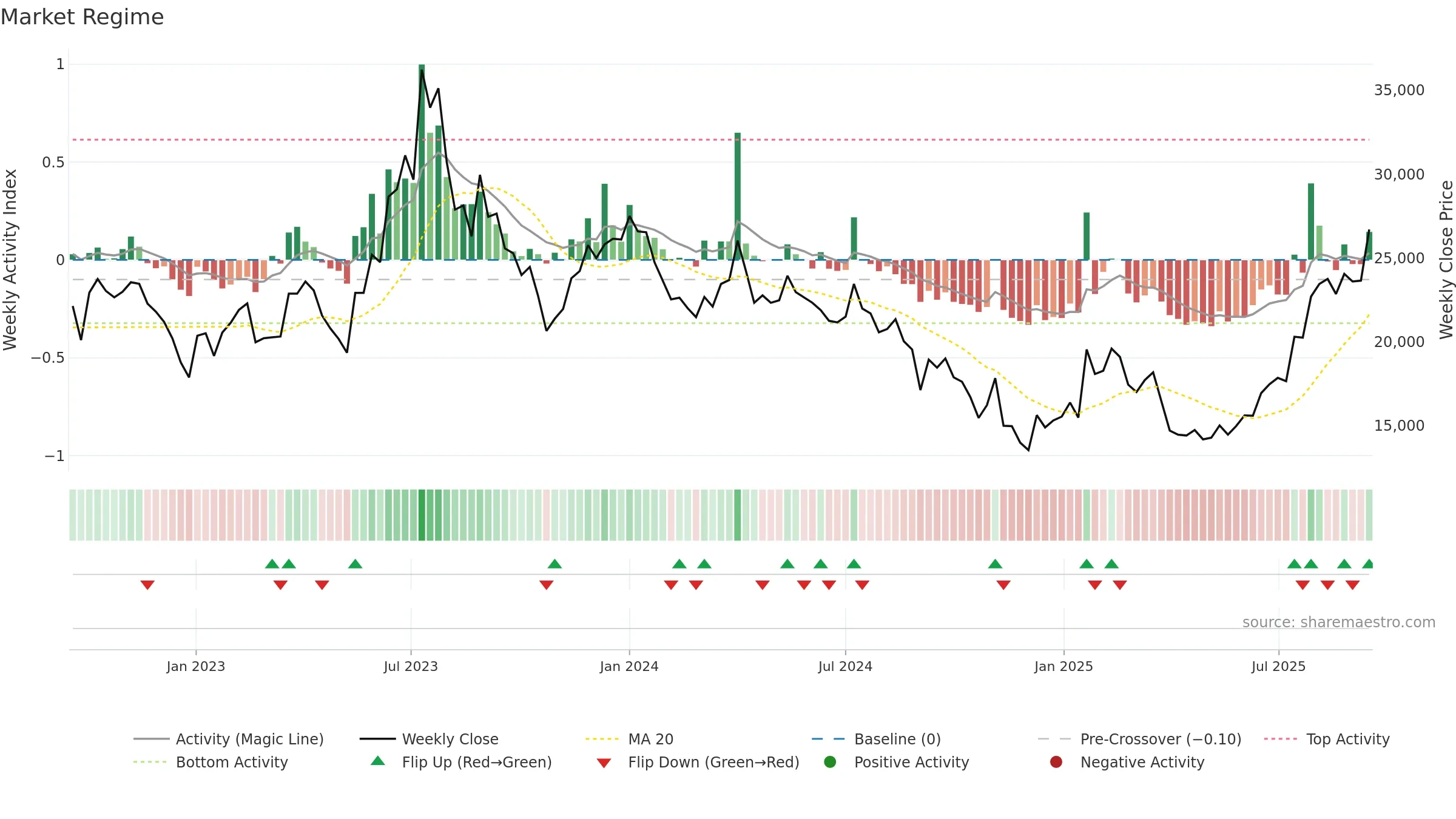Click the green Flip Up marker just after Jul 2024
The height and width of the screenshot is (819, 1456).
(854, 564)
